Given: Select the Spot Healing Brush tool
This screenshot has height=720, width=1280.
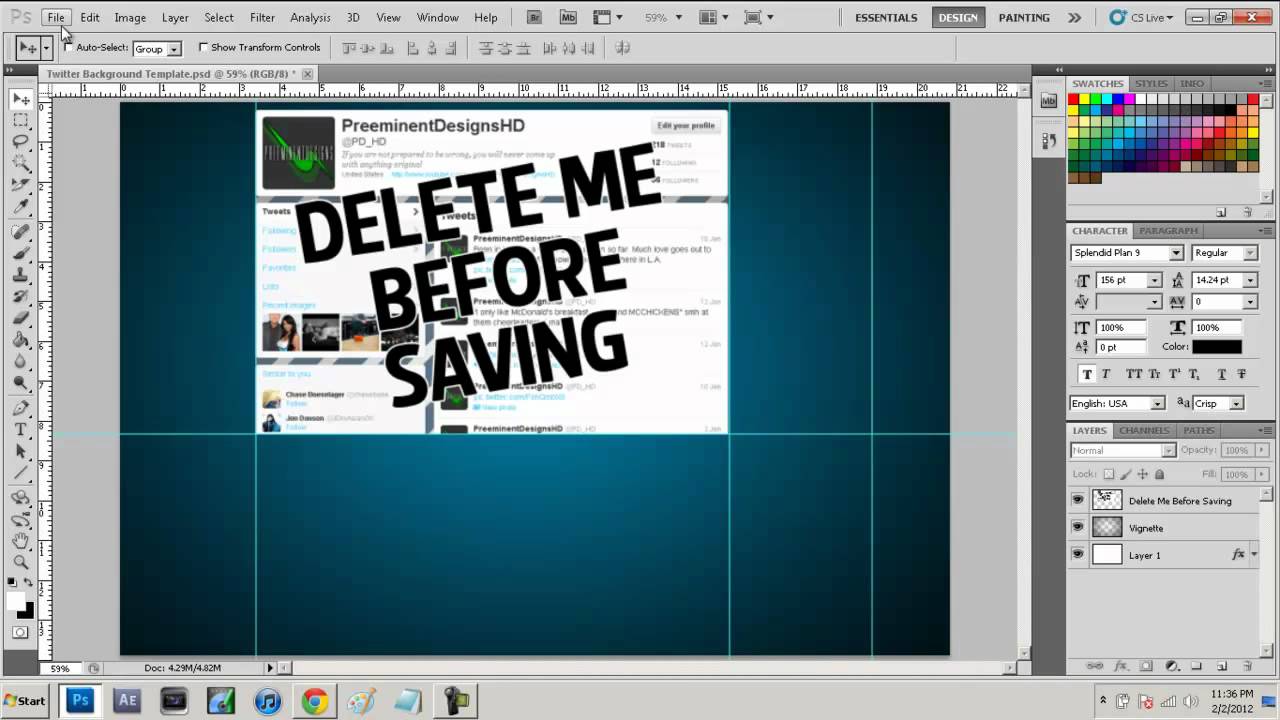Looking at the screenshot, I should (x=20, y=232).
